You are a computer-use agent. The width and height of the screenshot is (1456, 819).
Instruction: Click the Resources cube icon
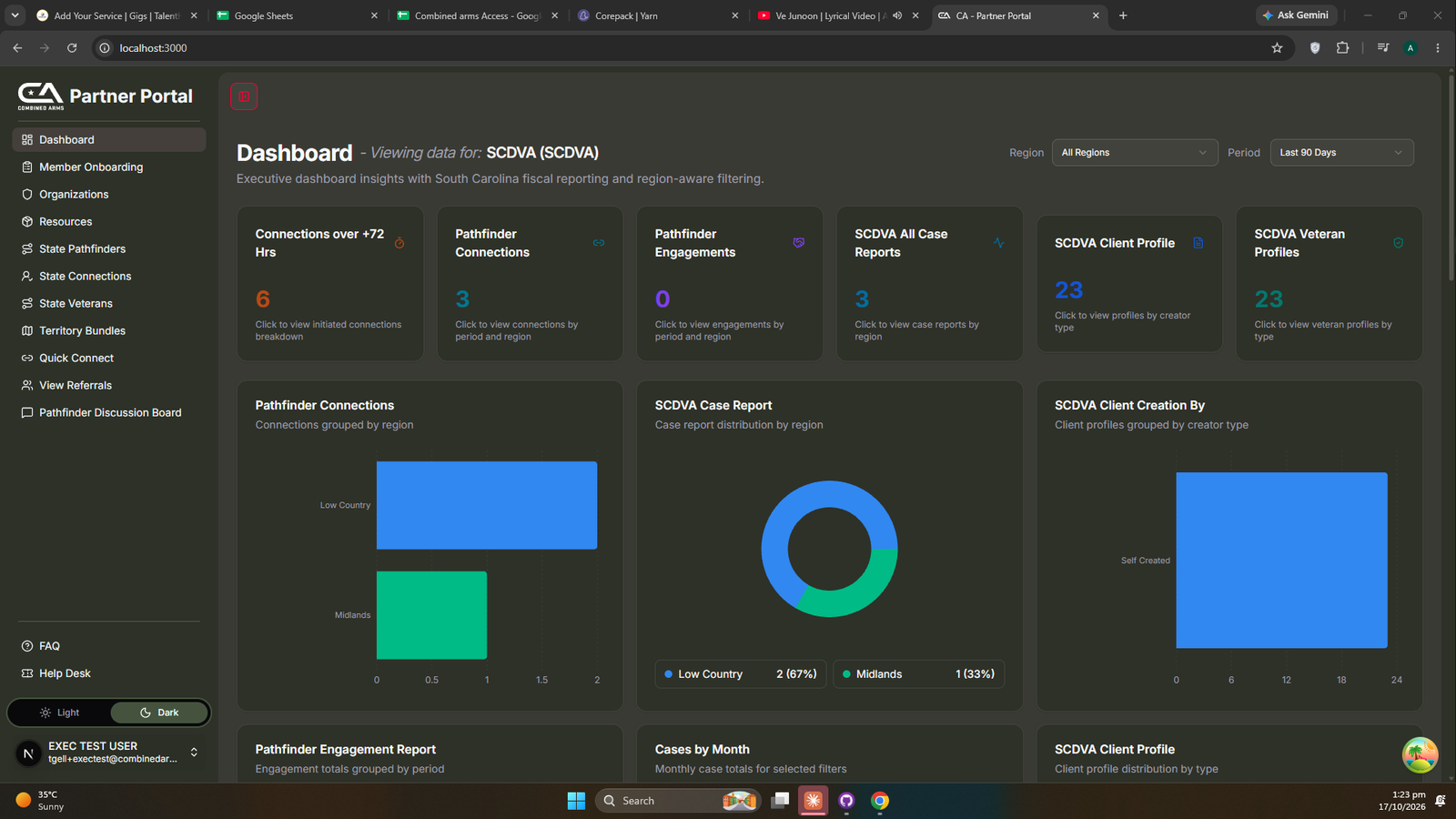(x=27, y=222)
